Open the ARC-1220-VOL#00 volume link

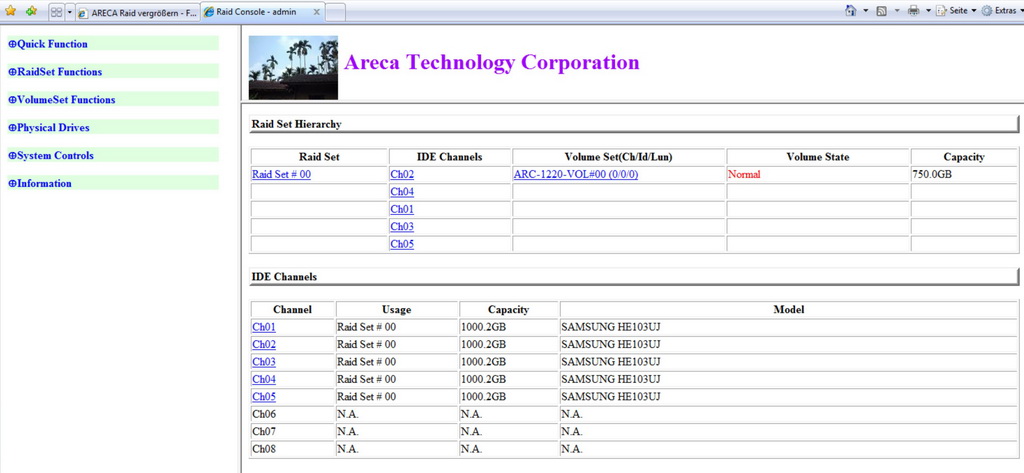point(576,174)
